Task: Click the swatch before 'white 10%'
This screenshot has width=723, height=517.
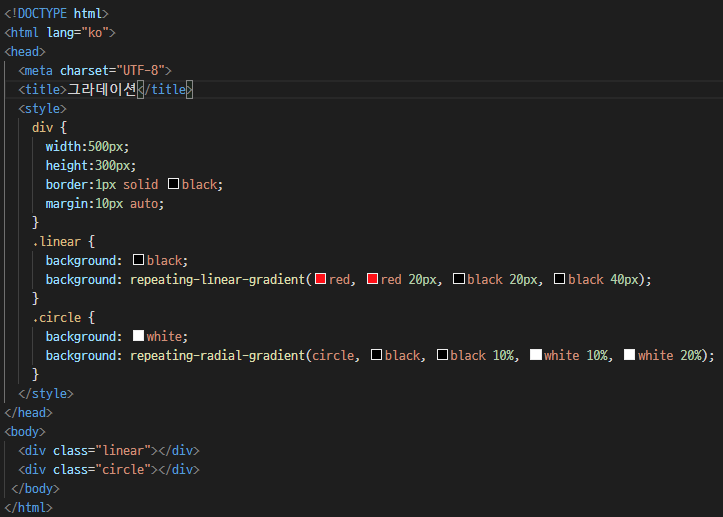Action: point(536,355)
